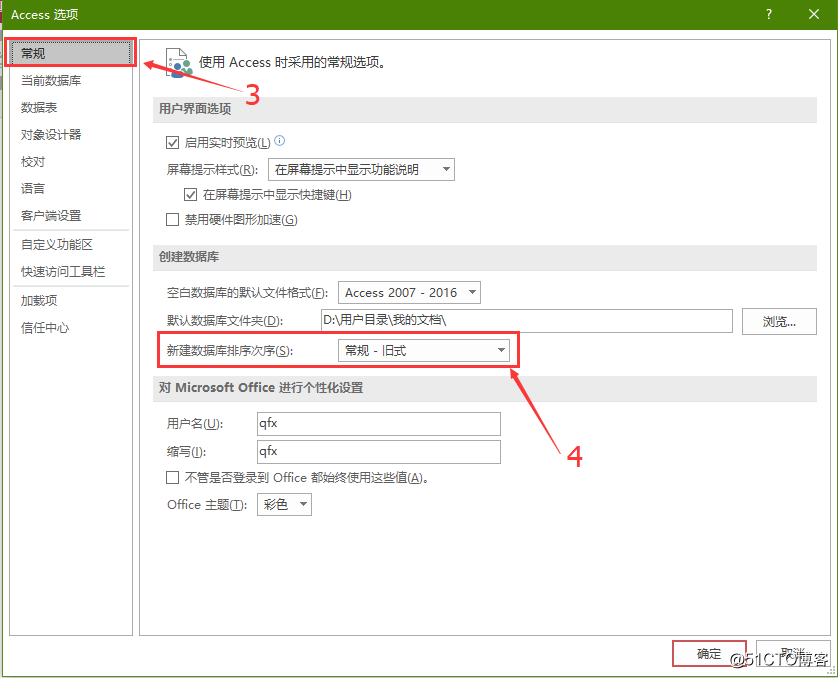Select the 校对 category
Image resolution: width=838 pixels, height=678 pixels.
point(71,161)
